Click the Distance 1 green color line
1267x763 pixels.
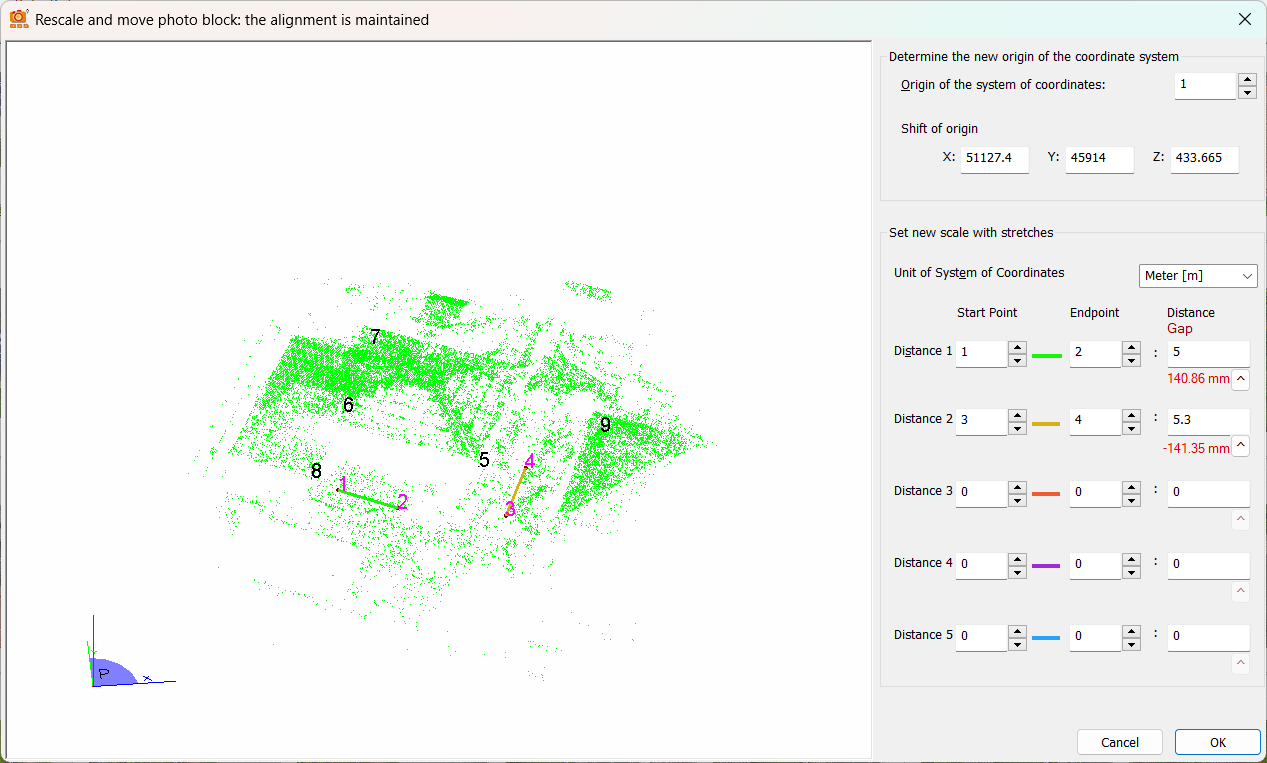(1046, 355)
